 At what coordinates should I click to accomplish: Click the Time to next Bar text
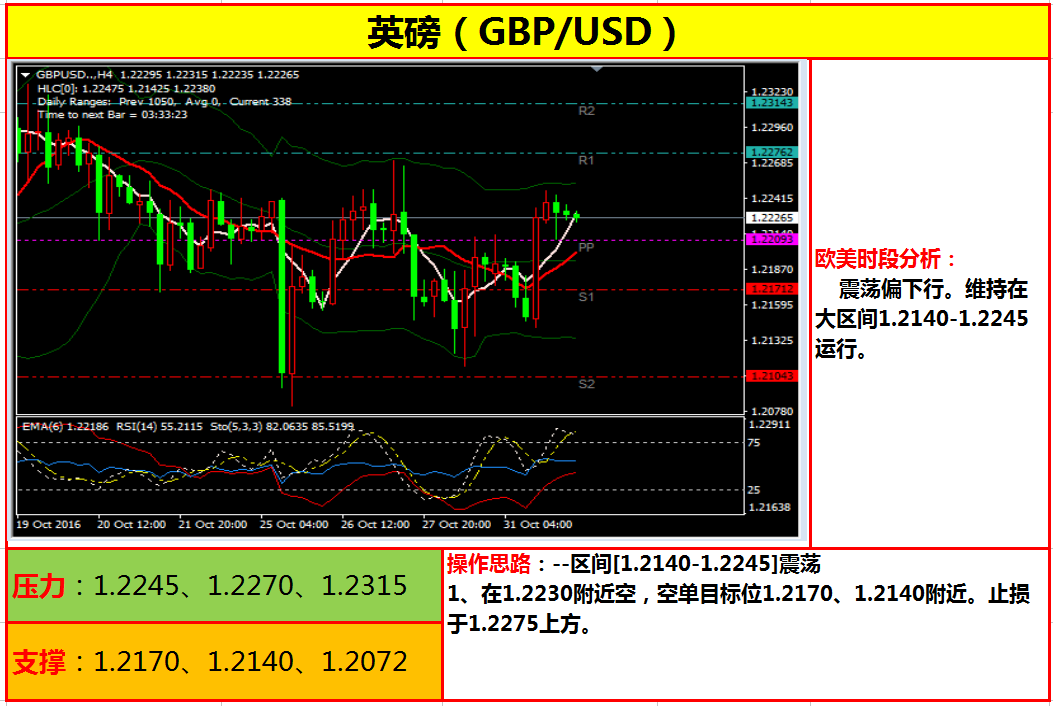pyautogui.click(x=112, y=115)
